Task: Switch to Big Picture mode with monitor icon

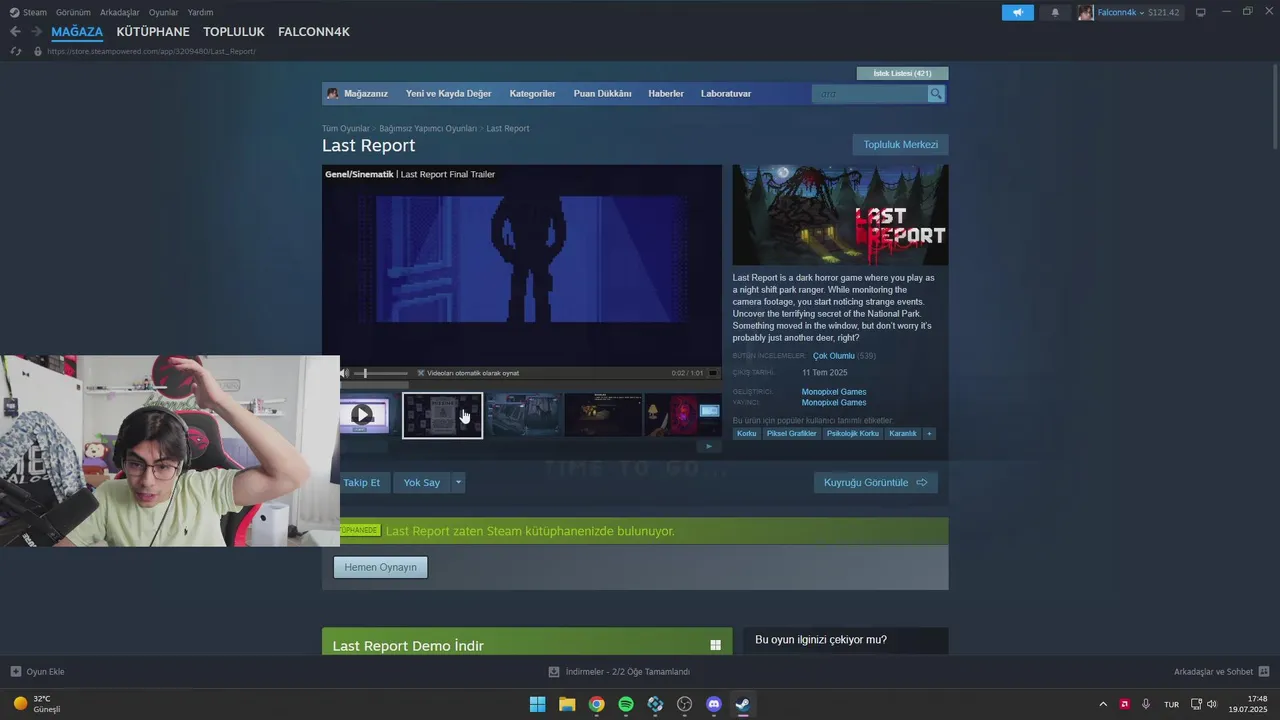Action: 1201,12
